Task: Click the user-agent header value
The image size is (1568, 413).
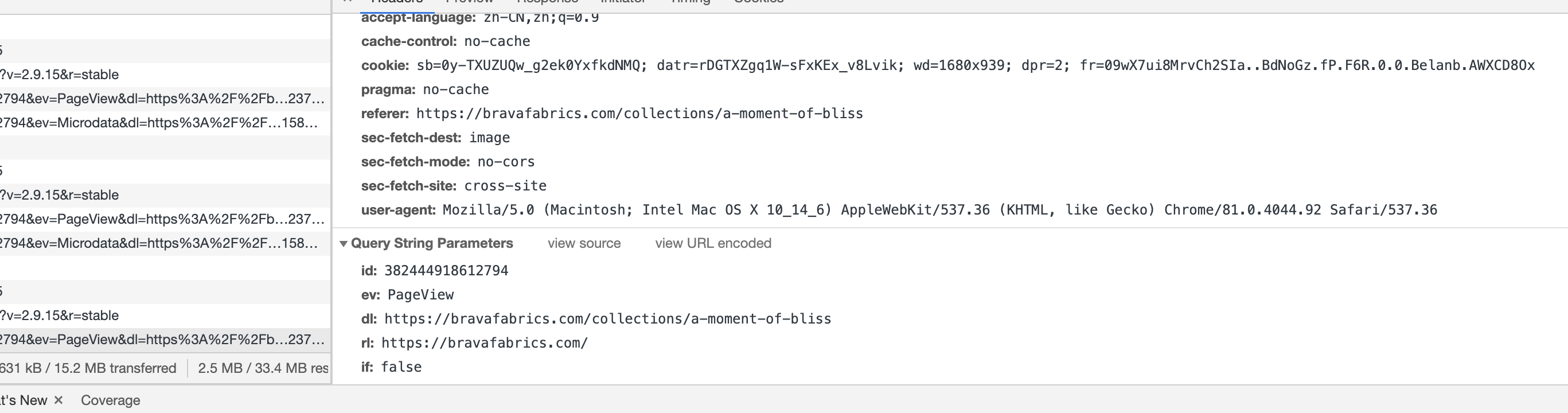Action: coord(939,209)
